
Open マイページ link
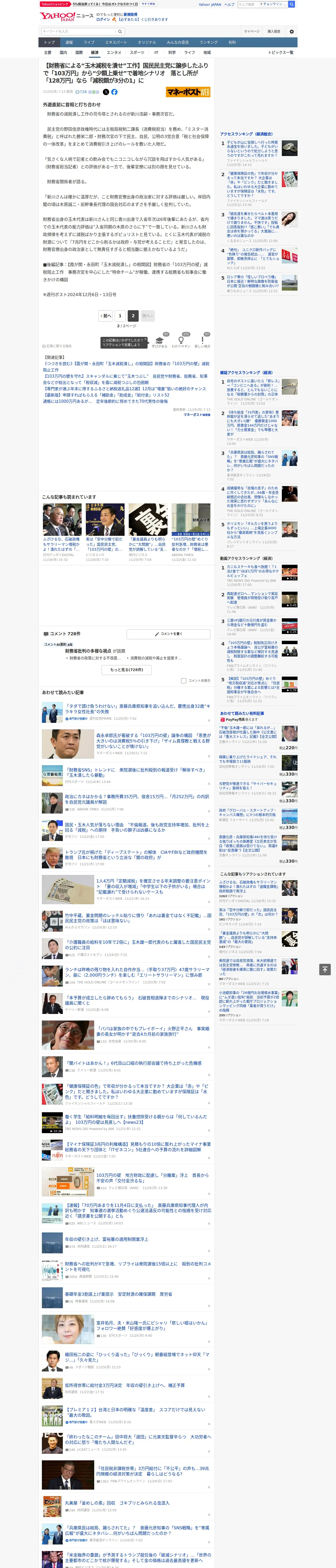click(x=252, y=31)
